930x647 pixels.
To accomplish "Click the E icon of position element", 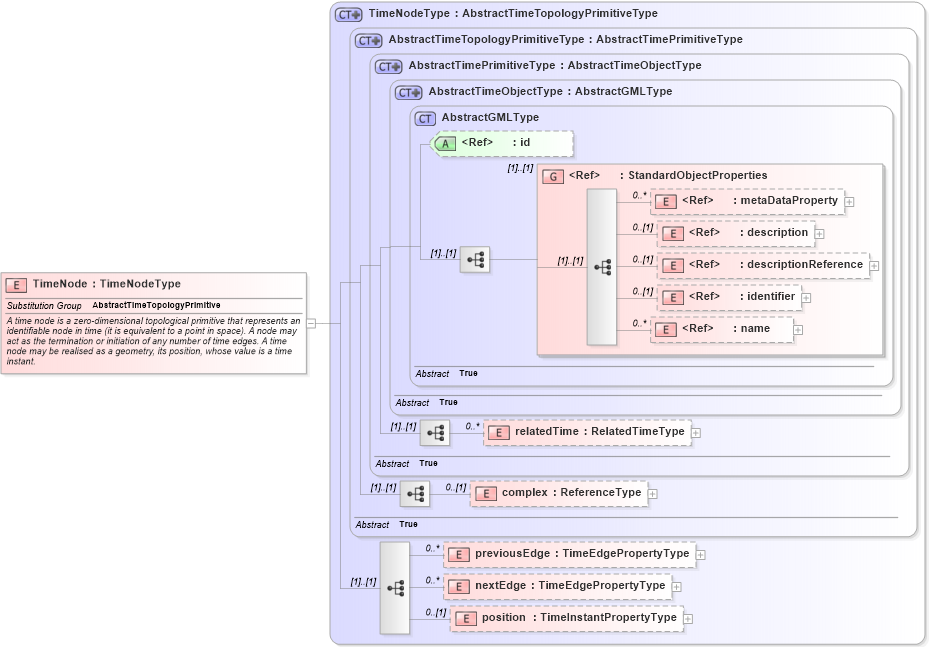I will [x=466, y=619].
